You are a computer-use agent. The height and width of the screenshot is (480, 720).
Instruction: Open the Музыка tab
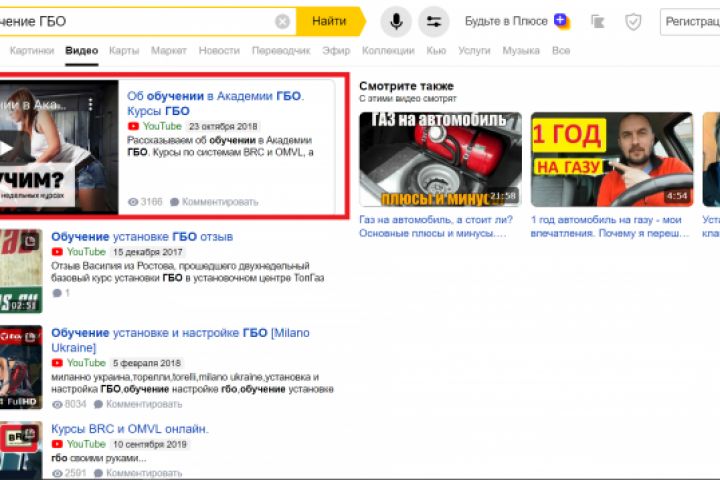coord(521,51)
